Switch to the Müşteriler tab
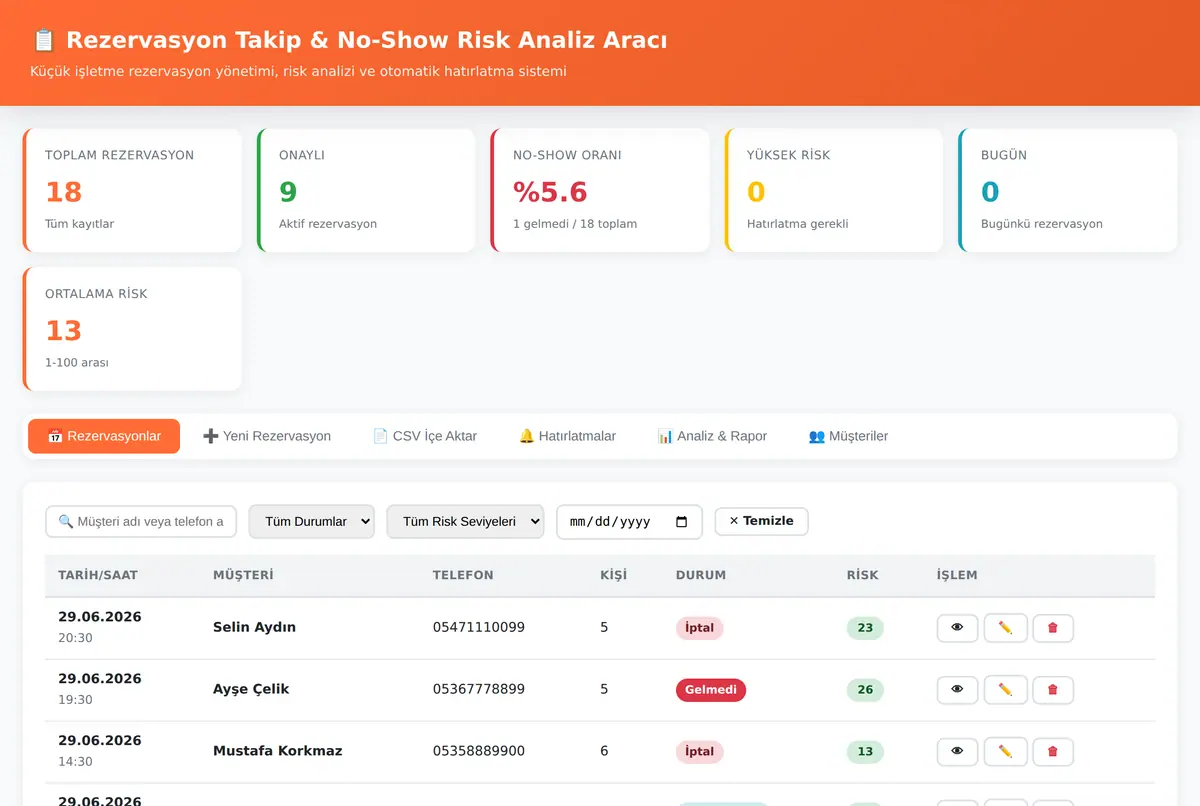The height and width of the screenshot is (806, 1200). [848, 436]
